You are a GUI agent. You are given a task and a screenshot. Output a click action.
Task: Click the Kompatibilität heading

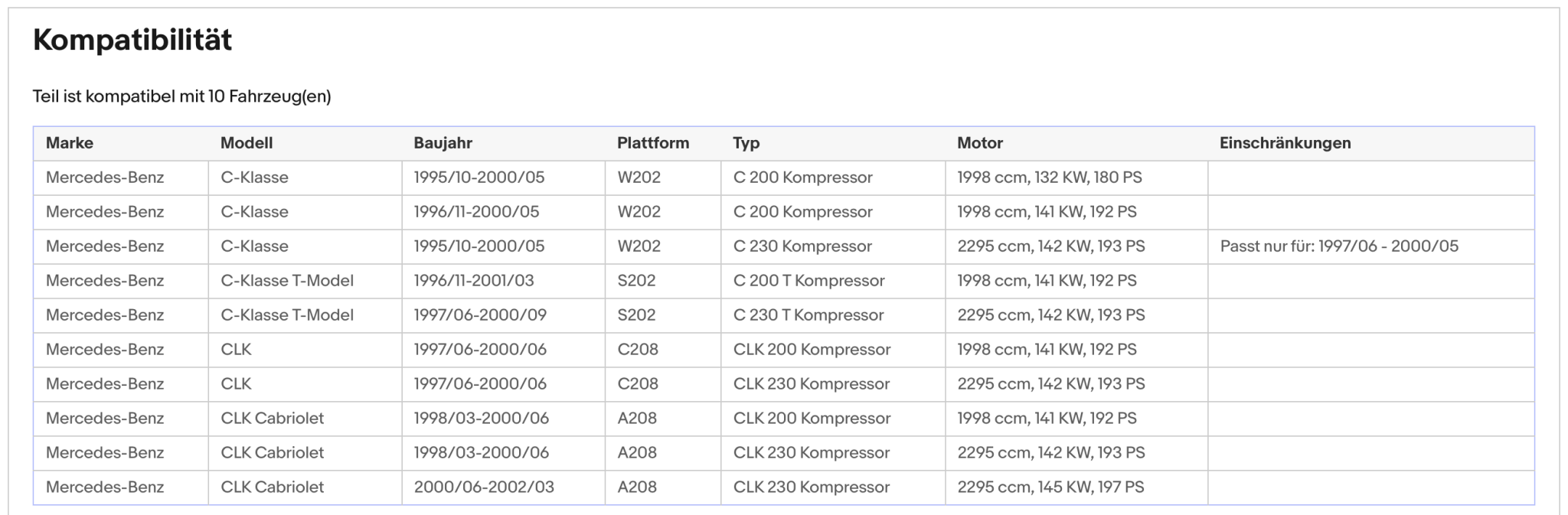point(132,40)
